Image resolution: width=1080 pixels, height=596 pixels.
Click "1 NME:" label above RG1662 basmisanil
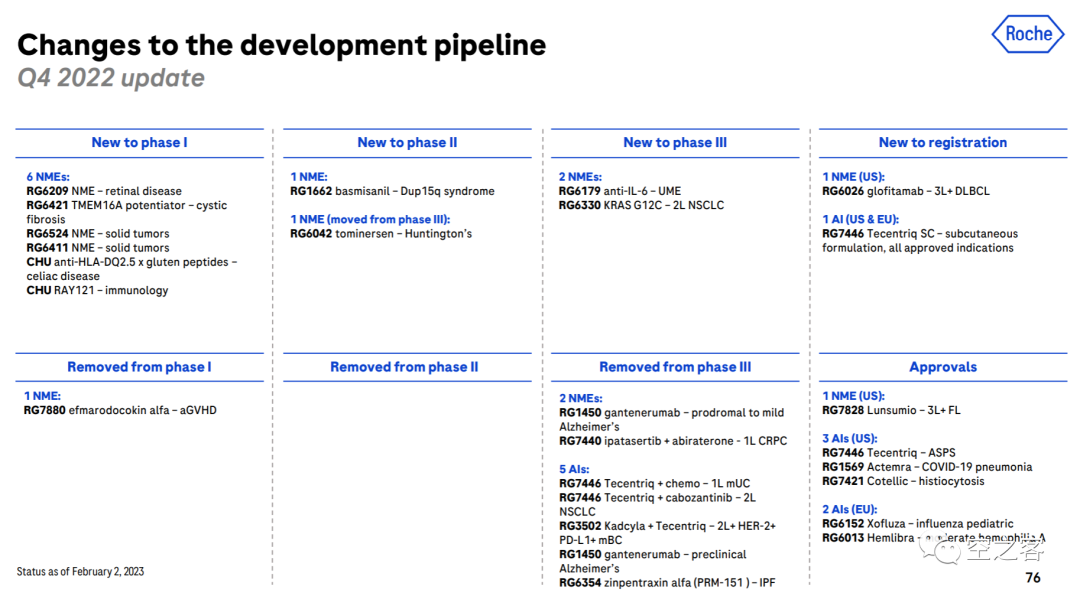pos(309,177)
